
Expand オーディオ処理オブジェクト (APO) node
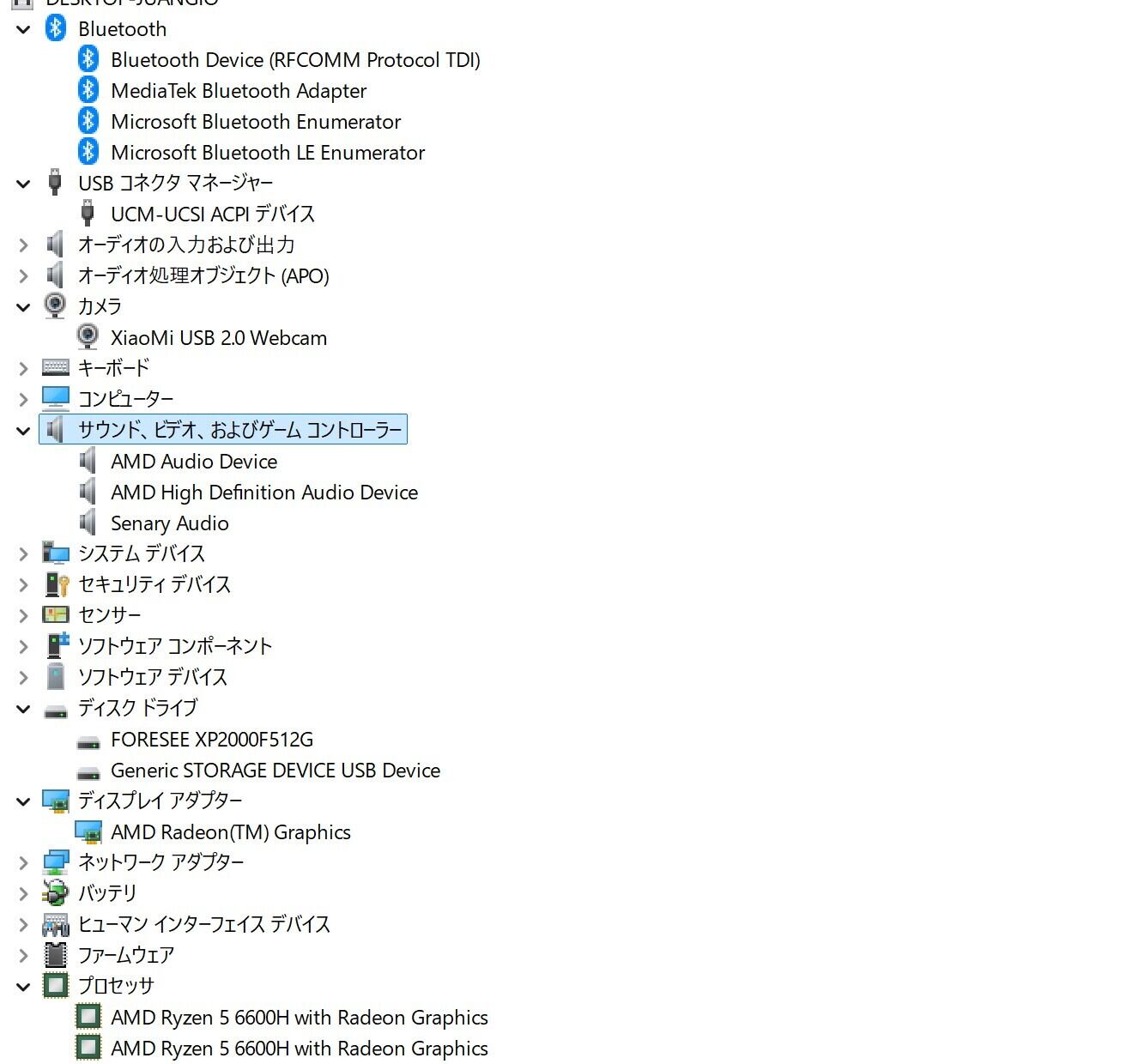(x=23, y=276)
